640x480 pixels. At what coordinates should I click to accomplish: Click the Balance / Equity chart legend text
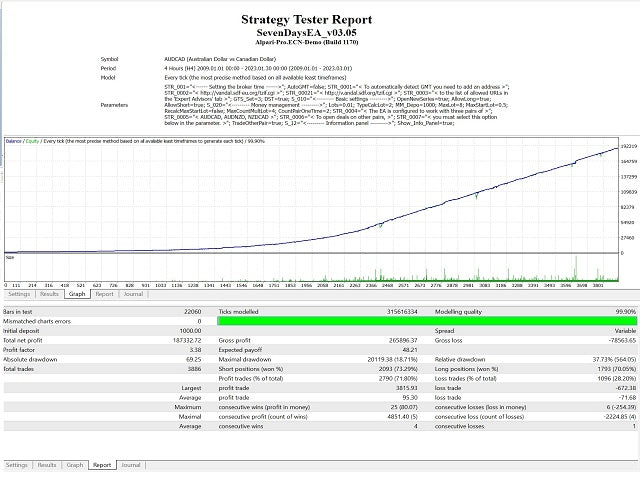pos(130,140)
